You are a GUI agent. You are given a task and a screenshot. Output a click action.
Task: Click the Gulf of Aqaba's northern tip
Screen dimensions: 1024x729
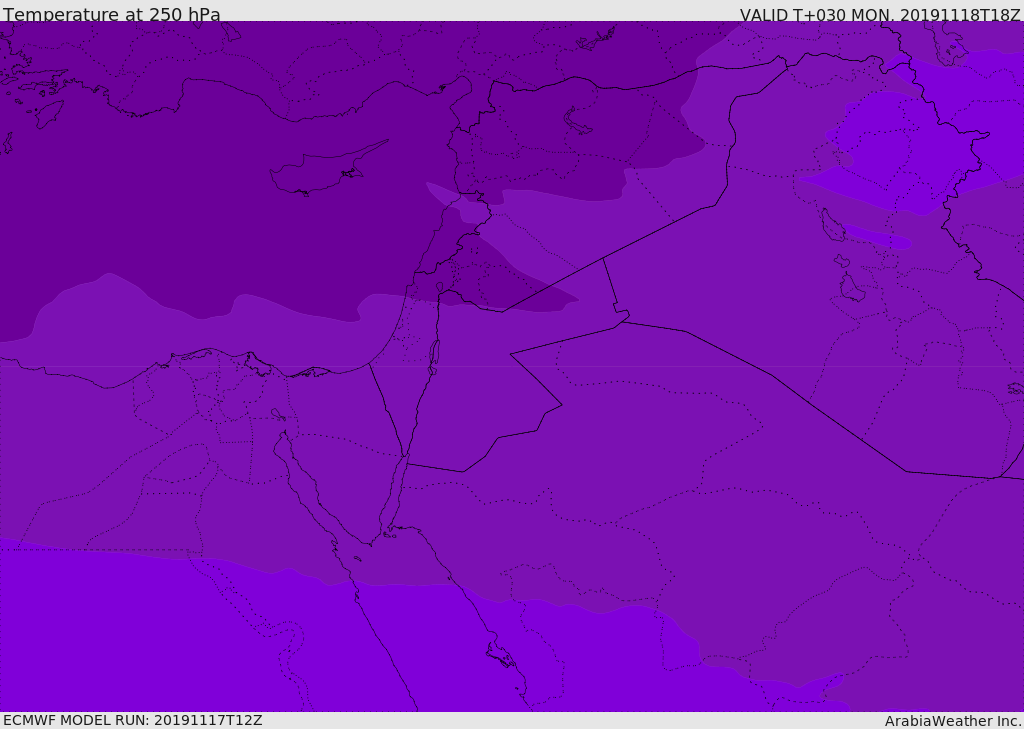tap(405, 458)
